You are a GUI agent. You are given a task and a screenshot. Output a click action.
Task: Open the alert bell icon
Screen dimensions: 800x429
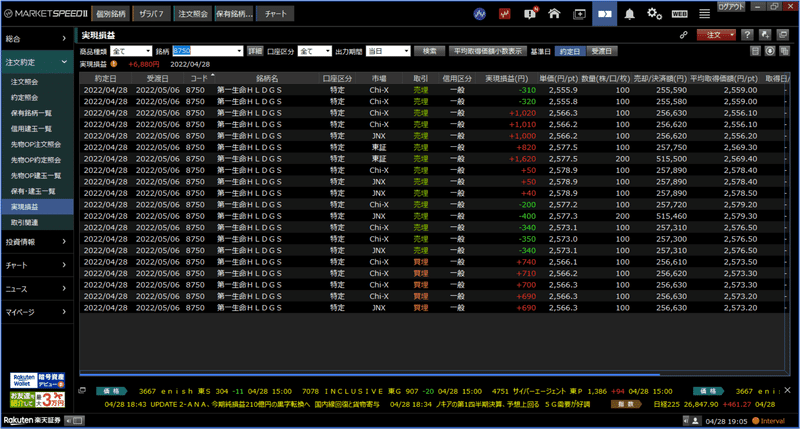(630, 14)
